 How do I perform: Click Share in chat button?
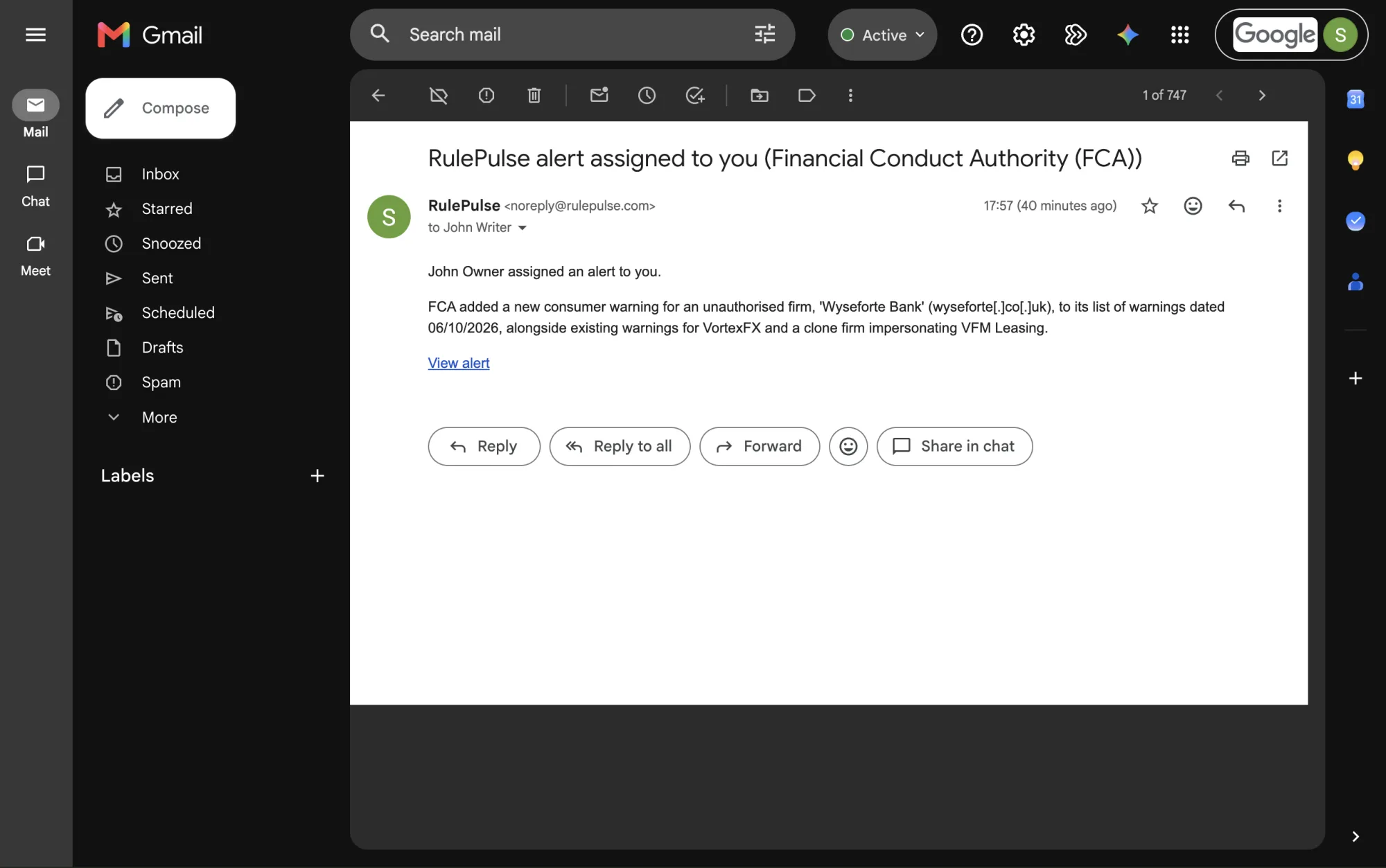[954, 446]
